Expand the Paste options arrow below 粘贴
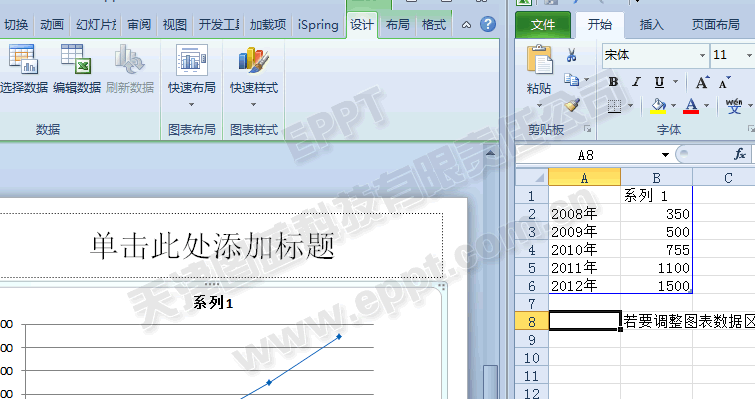Screen dimensions: 755x399 click(539, 105)
